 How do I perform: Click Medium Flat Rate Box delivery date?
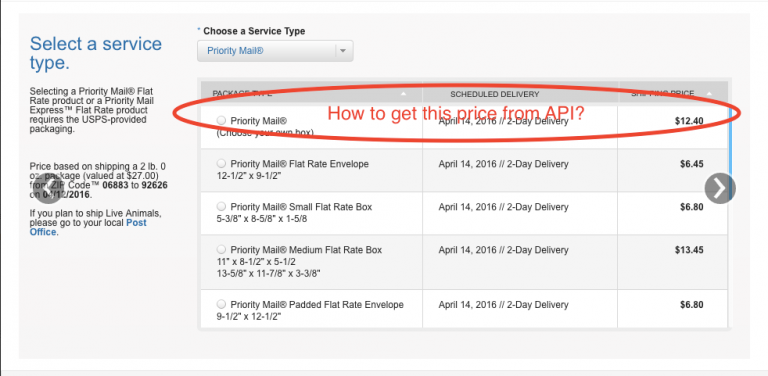tap(504, 250)
